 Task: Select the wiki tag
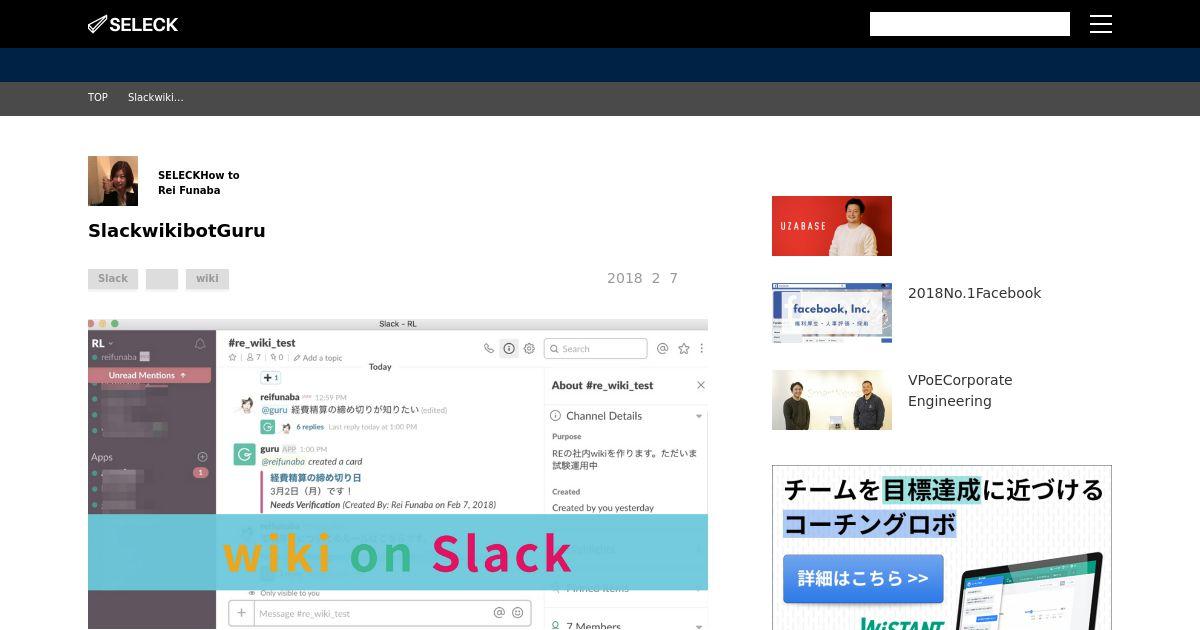coord(207,279)
